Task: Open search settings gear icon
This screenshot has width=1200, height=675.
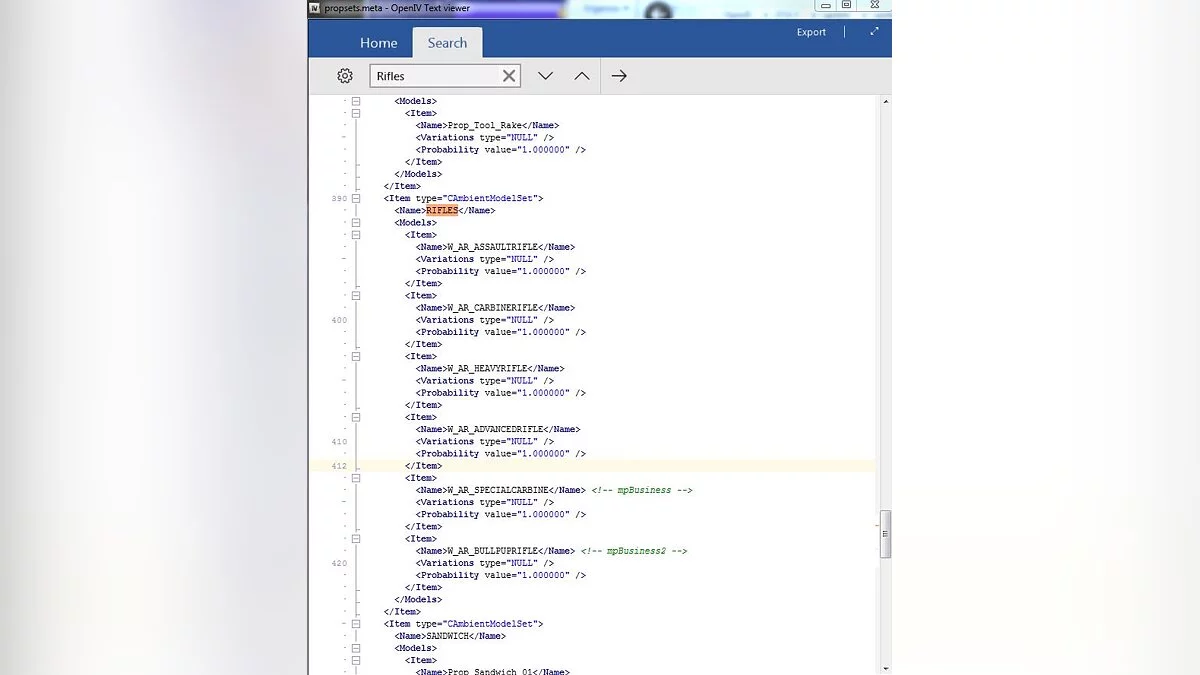Action: coord(345,76)
